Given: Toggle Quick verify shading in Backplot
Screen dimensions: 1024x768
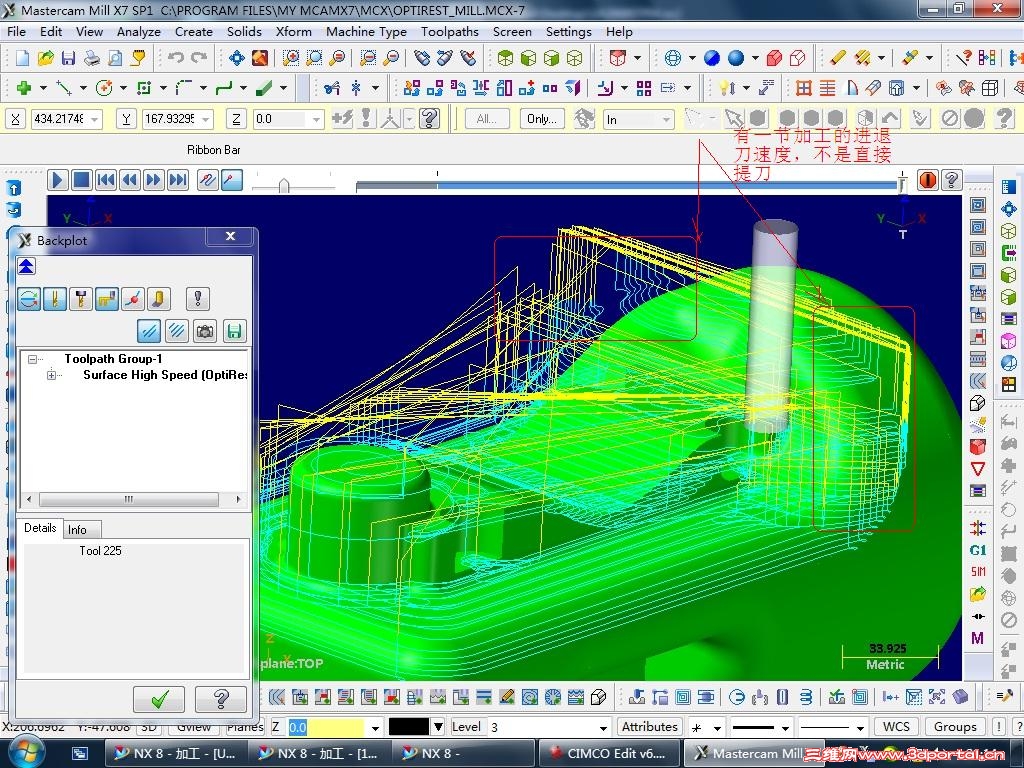Looking at the screenshot, I should 159,299.
